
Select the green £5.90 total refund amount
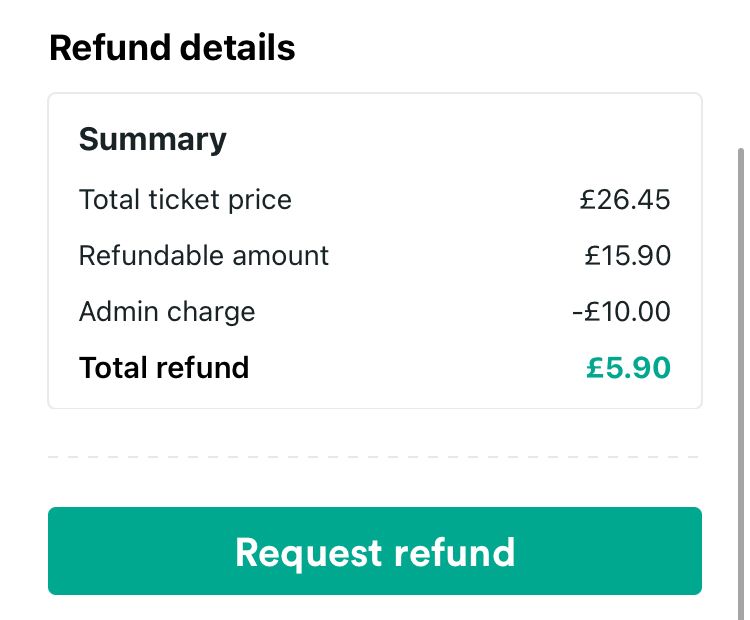pyautogui.click(x=628, y=368)
